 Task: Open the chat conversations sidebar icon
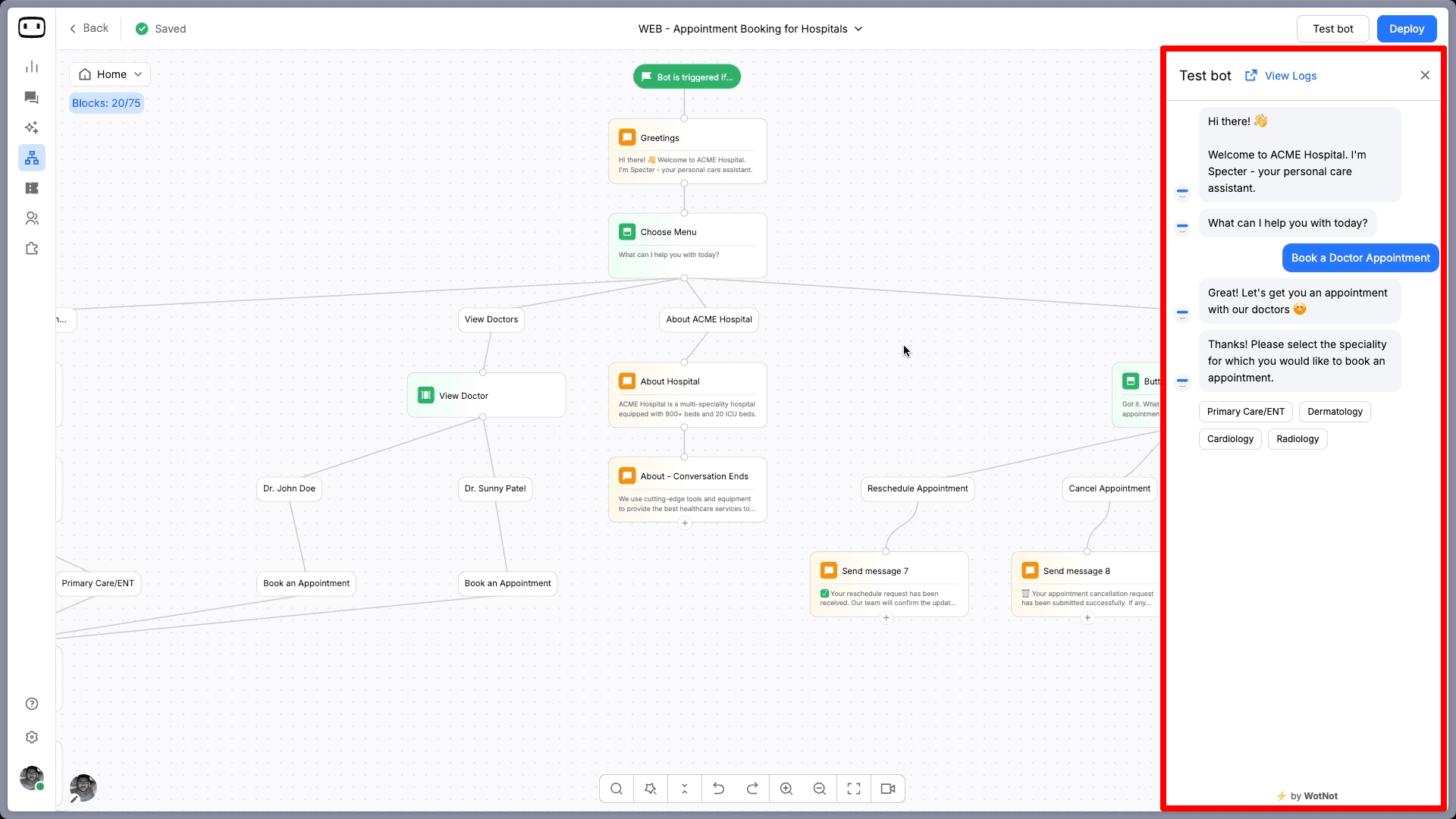(32, 98)
